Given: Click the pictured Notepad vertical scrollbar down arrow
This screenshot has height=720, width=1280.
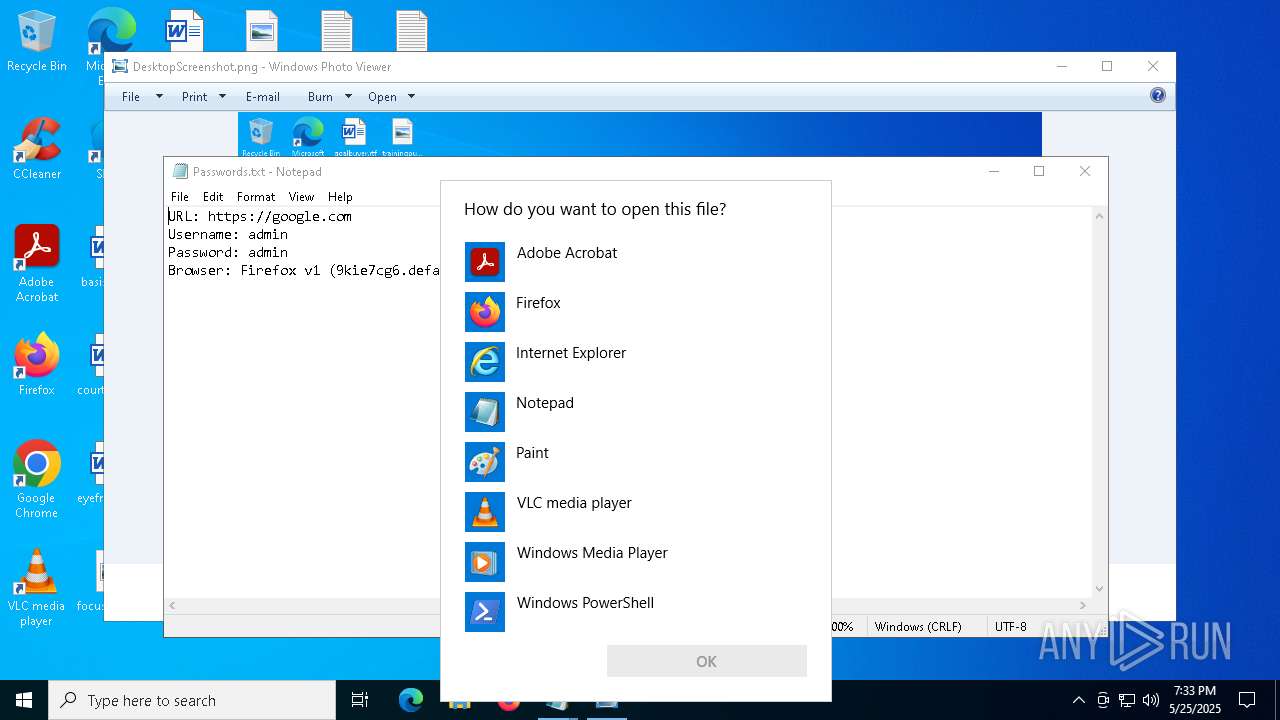Looking at the screenshot, I should point(1099,589).
